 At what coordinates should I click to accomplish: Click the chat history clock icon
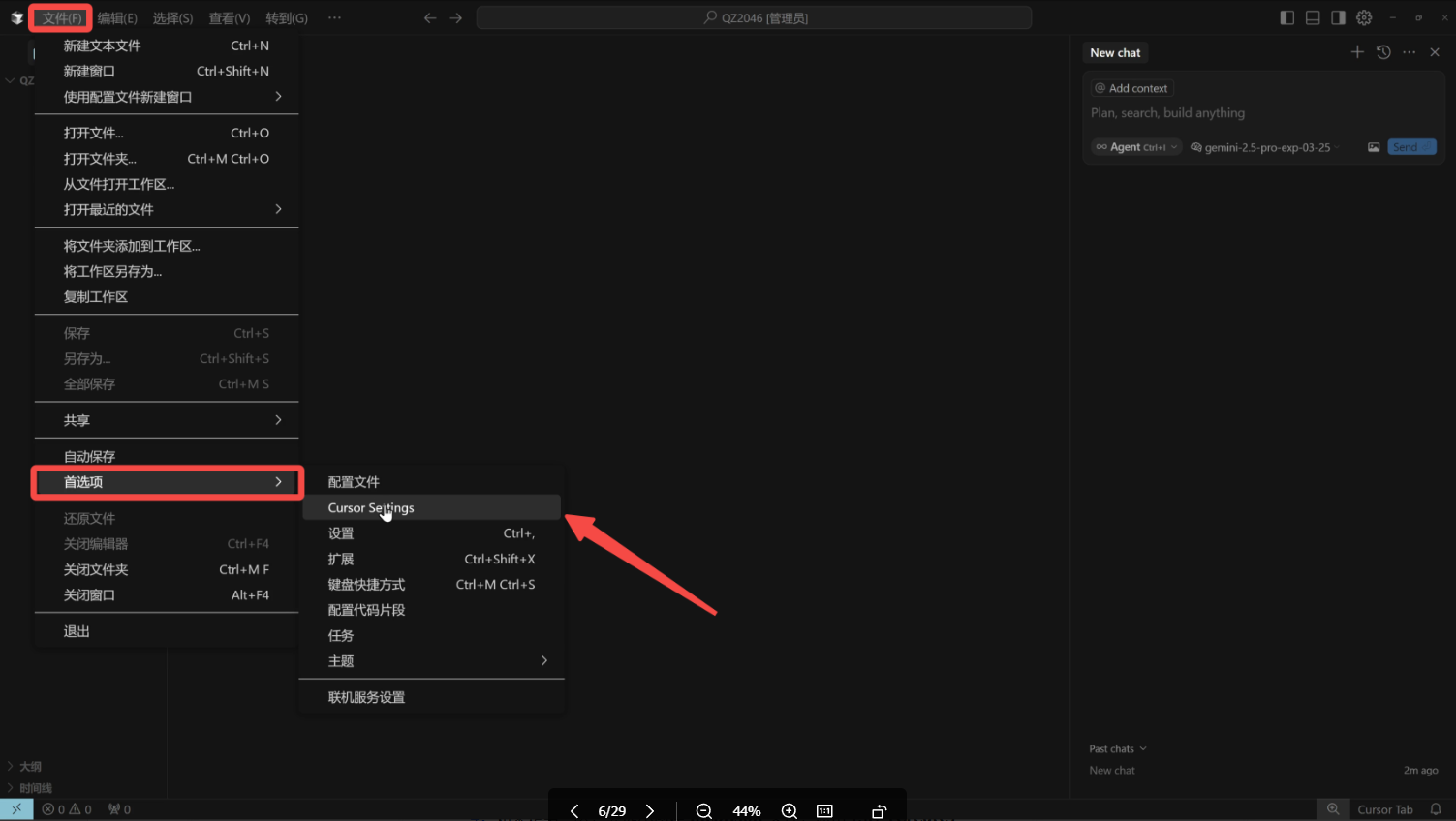click(1383, 52)
